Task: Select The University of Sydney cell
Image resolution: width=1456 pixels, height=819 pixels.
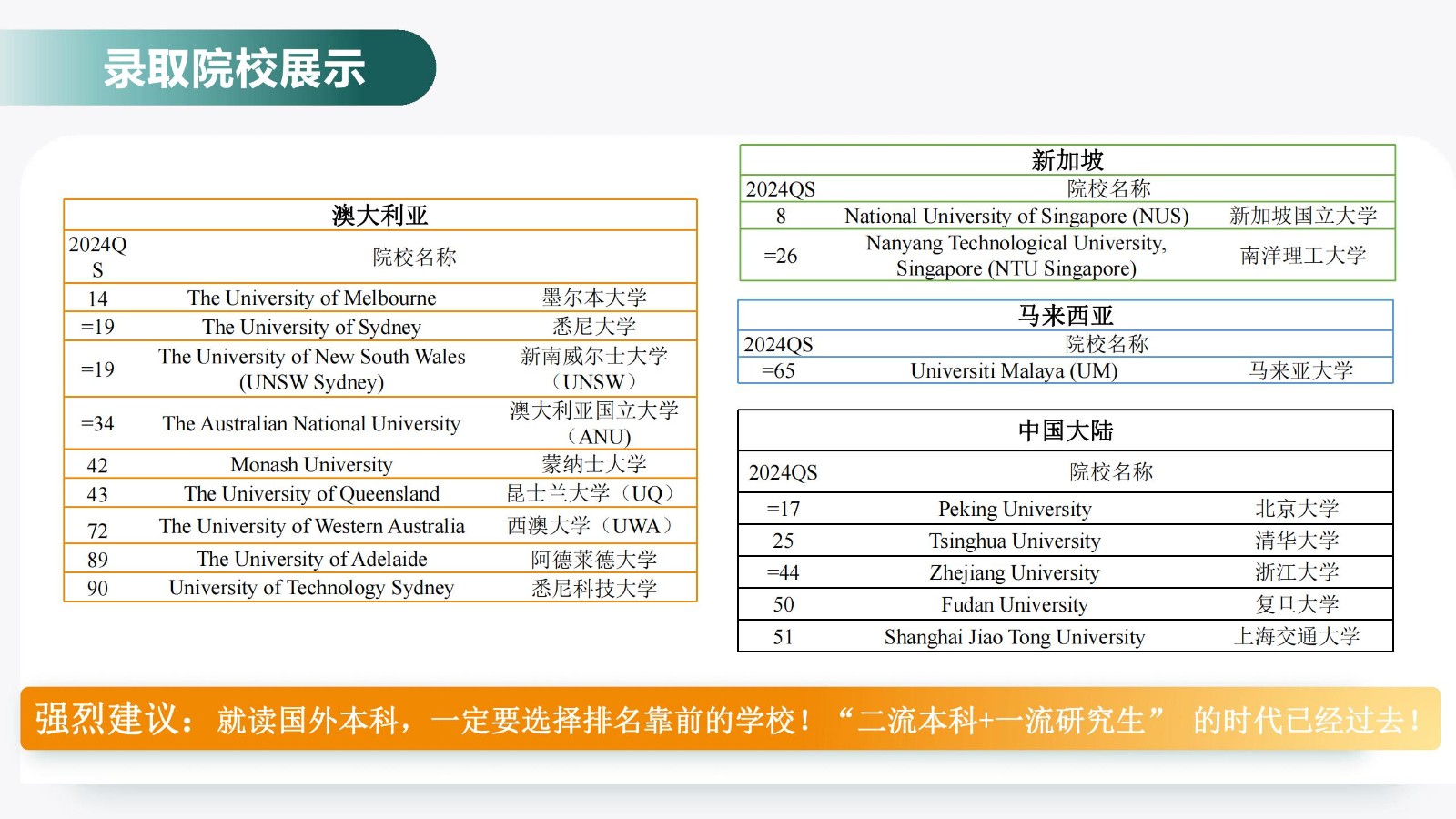Action: (x=312, y=327)
